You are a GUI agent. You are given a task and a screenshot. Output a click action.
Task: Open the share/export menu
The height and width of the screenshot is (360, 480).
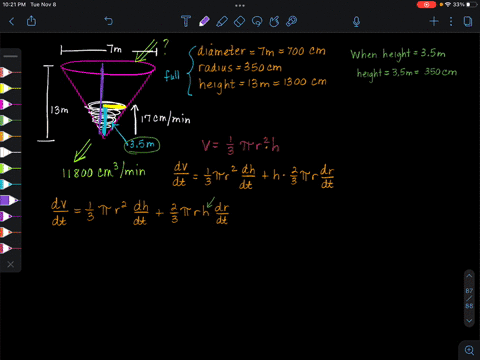31,21
